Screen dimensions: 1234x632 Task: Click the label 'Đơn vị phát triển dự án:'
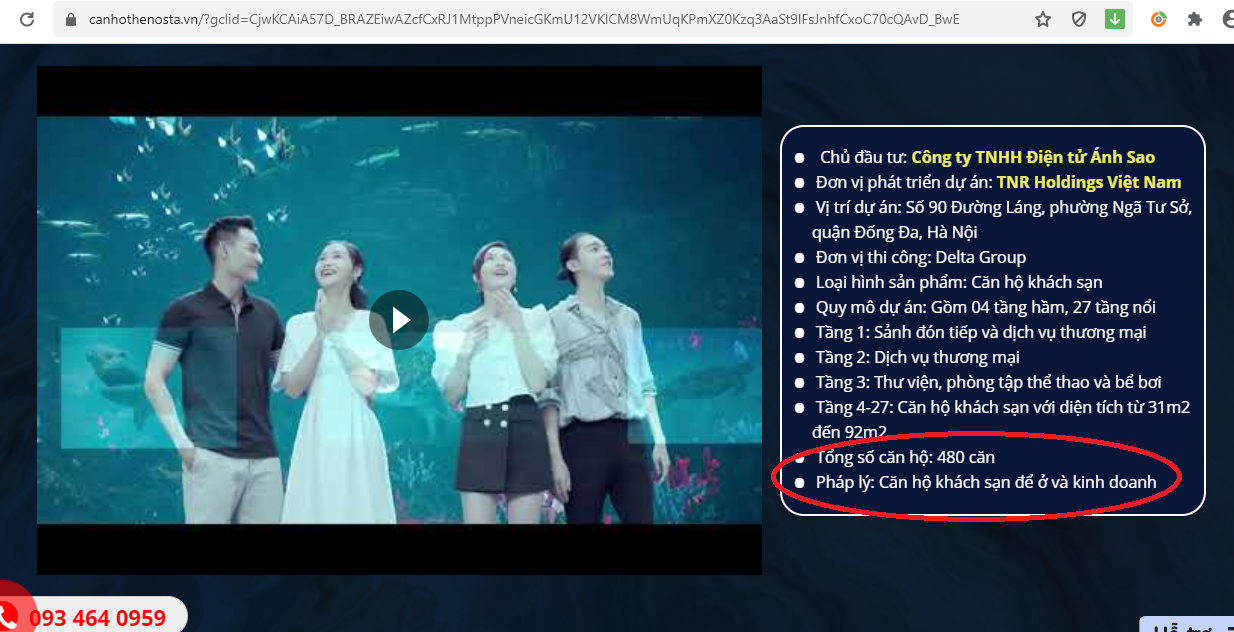point(904,182)
